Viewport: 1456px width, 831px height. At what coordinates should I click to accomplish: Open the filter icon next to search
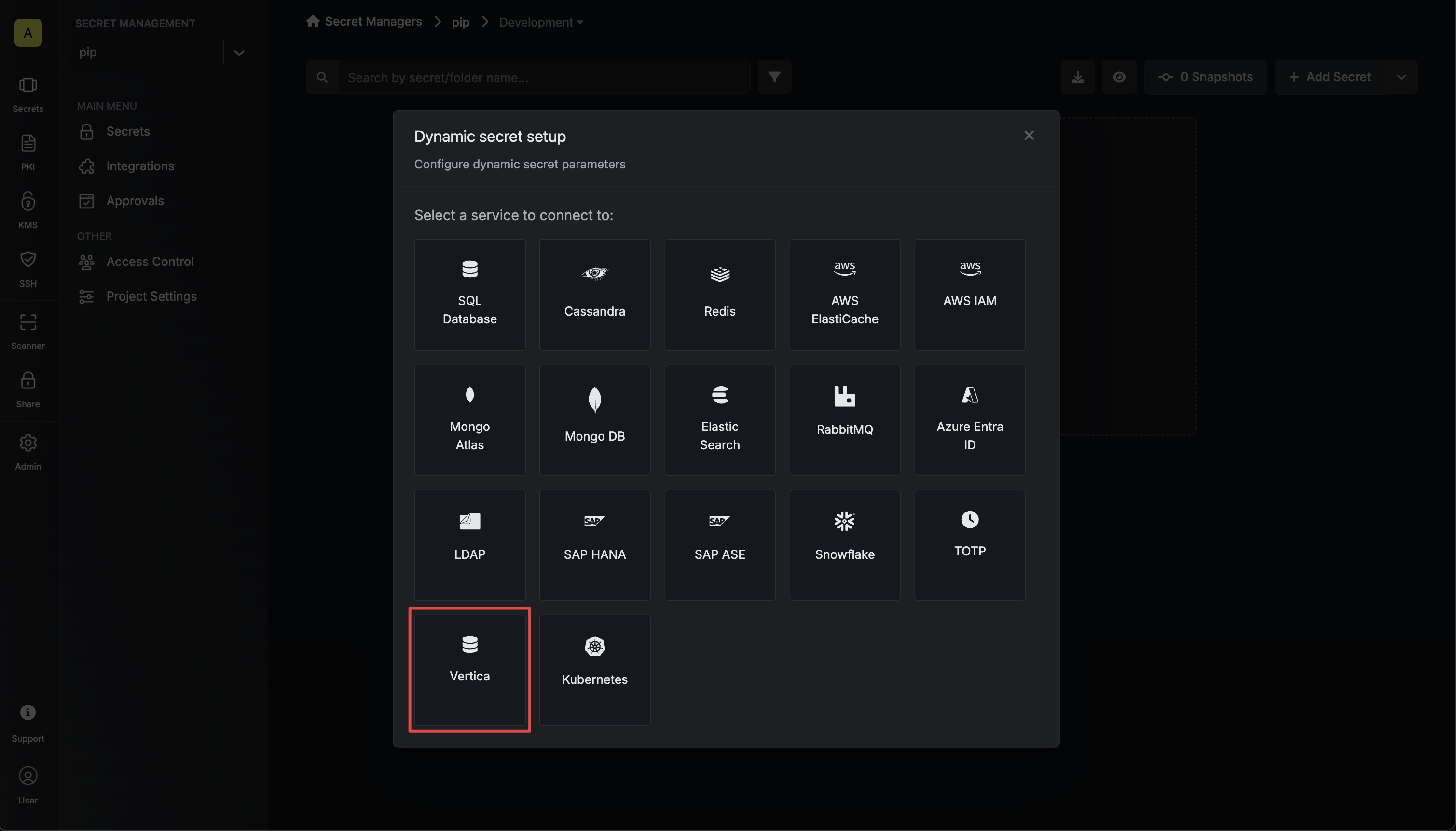[x=774, y=77]
